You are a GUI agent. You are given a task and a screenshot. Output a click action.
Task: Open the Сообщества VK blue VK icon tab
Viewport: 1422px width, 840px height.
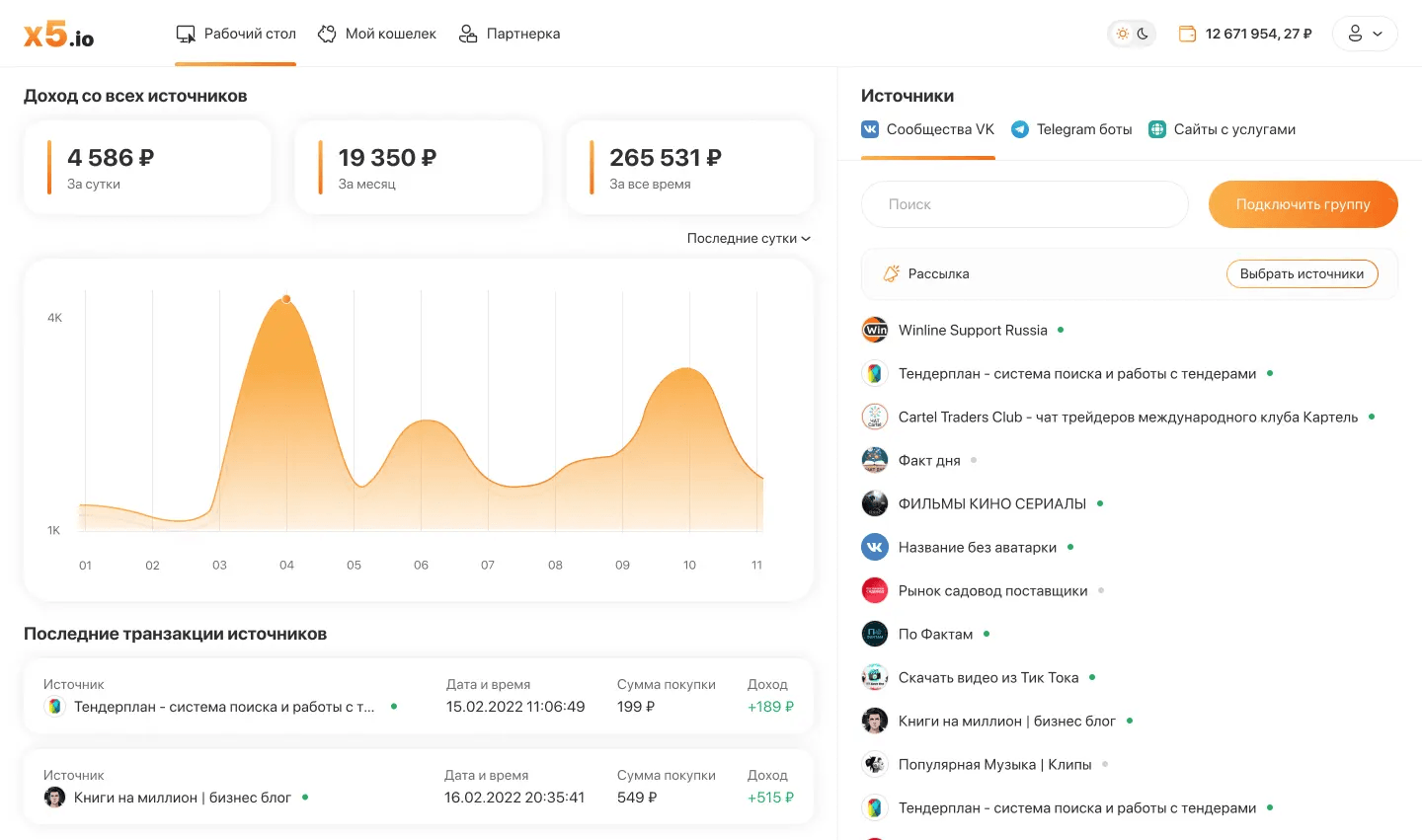(869, 128)
